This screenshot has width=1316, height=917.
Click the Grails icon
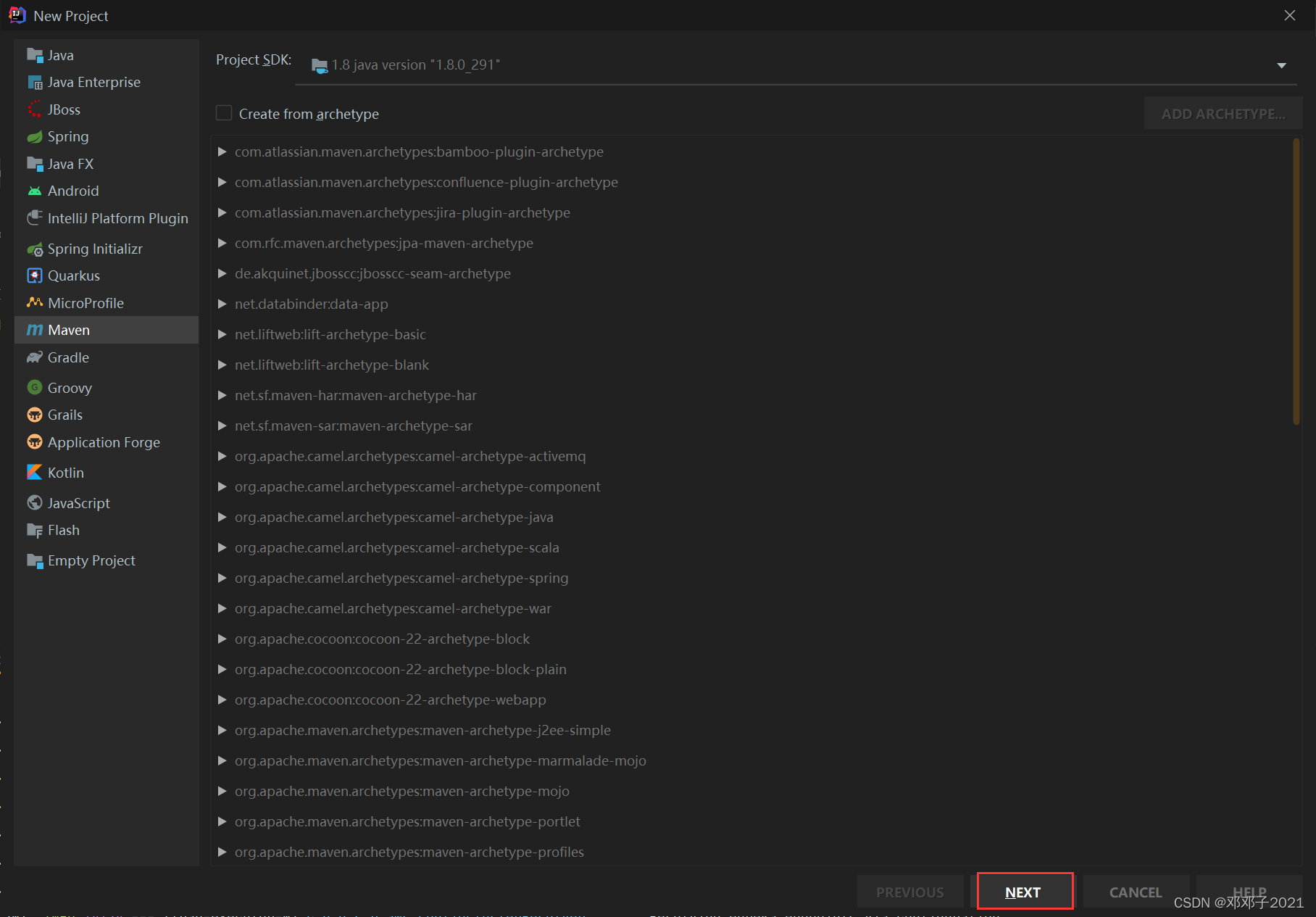(x=35, y=415)
